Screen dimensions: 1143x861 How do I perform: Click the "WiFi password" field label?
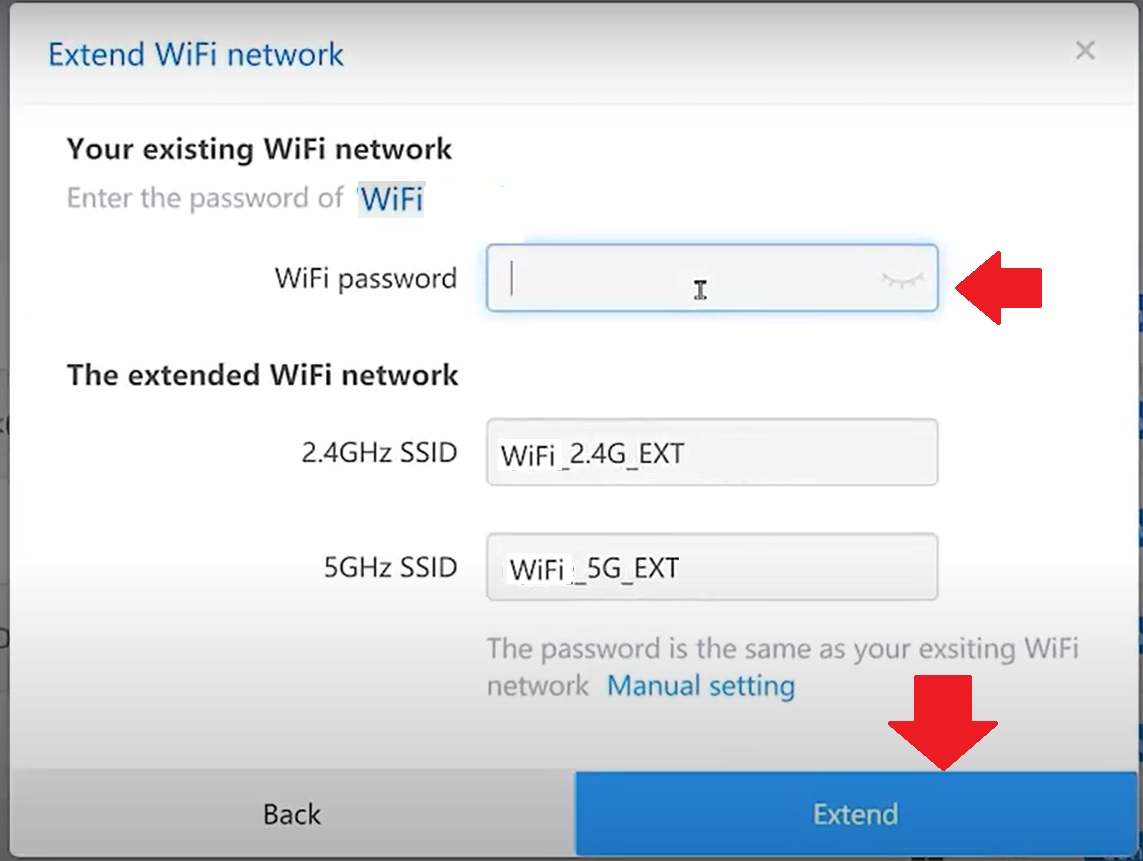click(x=365, y=278)
